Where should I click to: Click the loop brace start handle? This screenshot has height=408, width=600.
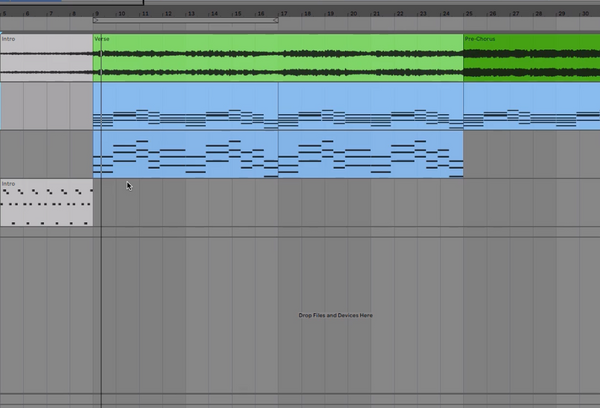pyautogui.click(x=95, y=20)
